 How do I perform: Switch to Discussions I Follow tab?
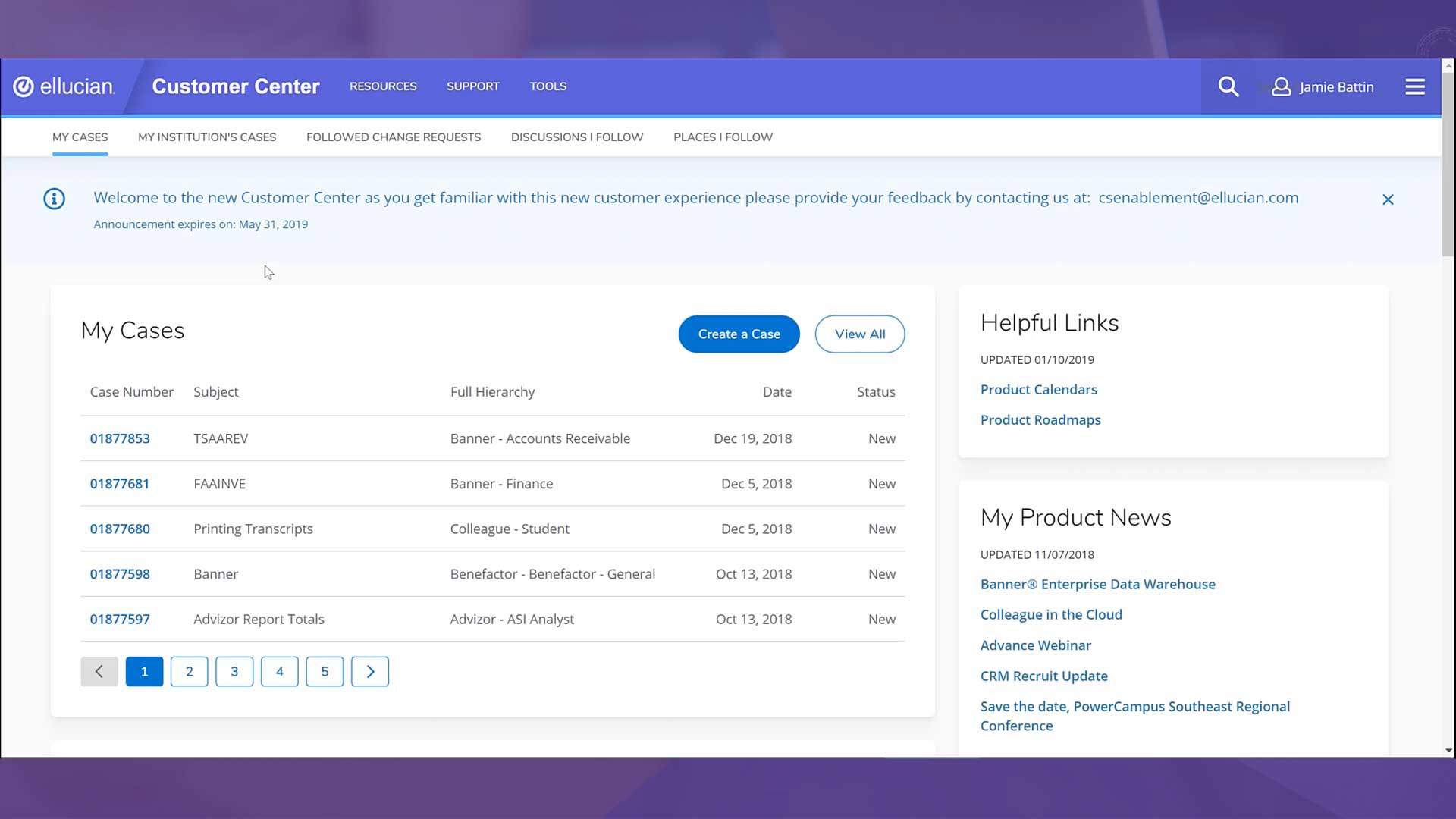(577, 137)
